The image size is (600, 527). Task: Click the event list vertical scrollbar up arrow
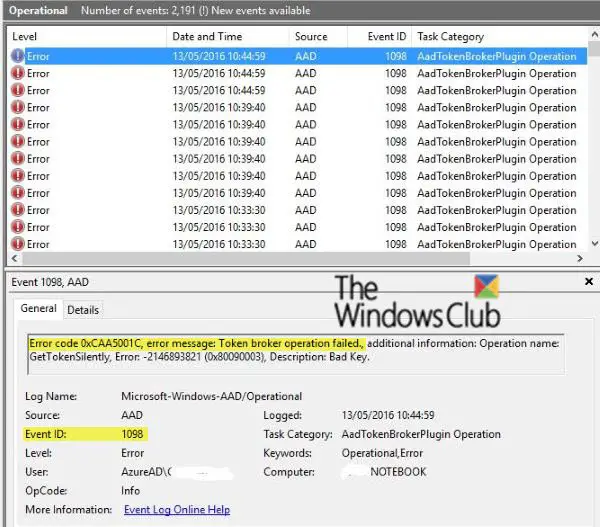point(594,34)
